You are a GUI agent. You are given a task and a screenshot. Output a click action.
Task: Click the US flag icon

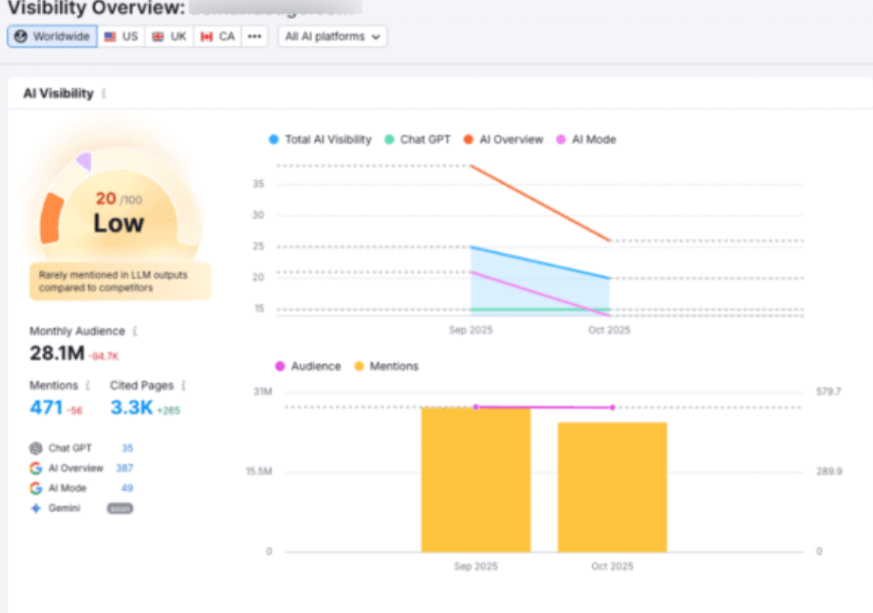[x=110, y=37]
